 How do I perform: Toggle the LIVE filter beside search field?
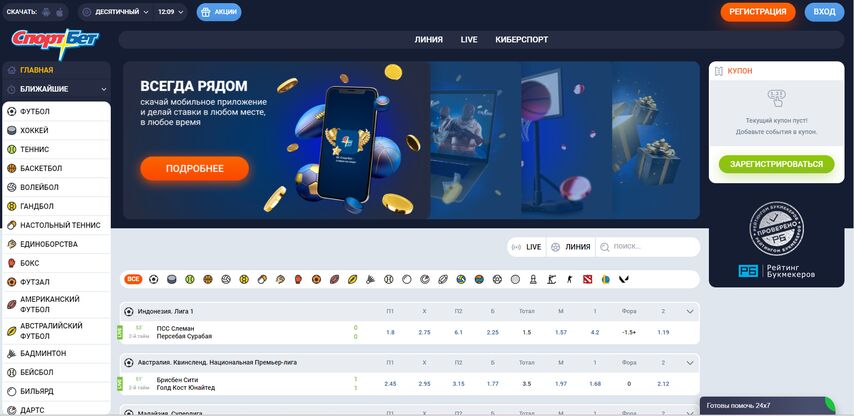click(526, 246)
